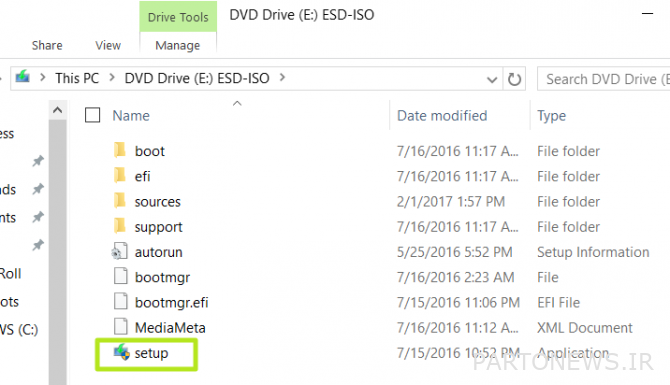Click autorun date 5/25/2016 5:52 PM
Screen dimensions: 670x385
[x=454, y=252]
